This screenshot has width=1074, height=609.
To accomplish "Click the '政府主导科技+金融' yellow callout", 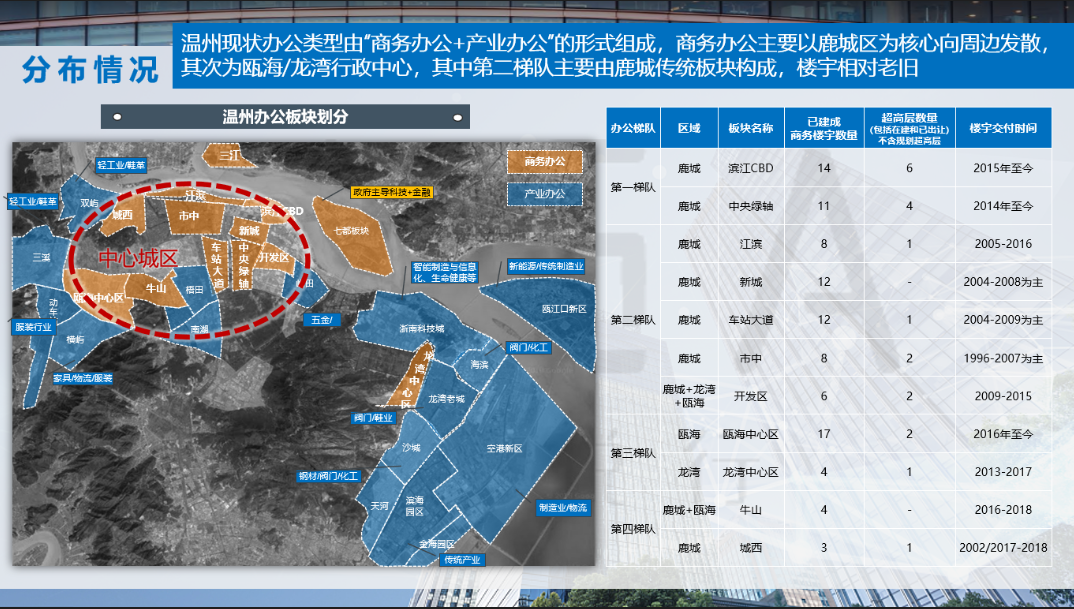I will point(391,192).
